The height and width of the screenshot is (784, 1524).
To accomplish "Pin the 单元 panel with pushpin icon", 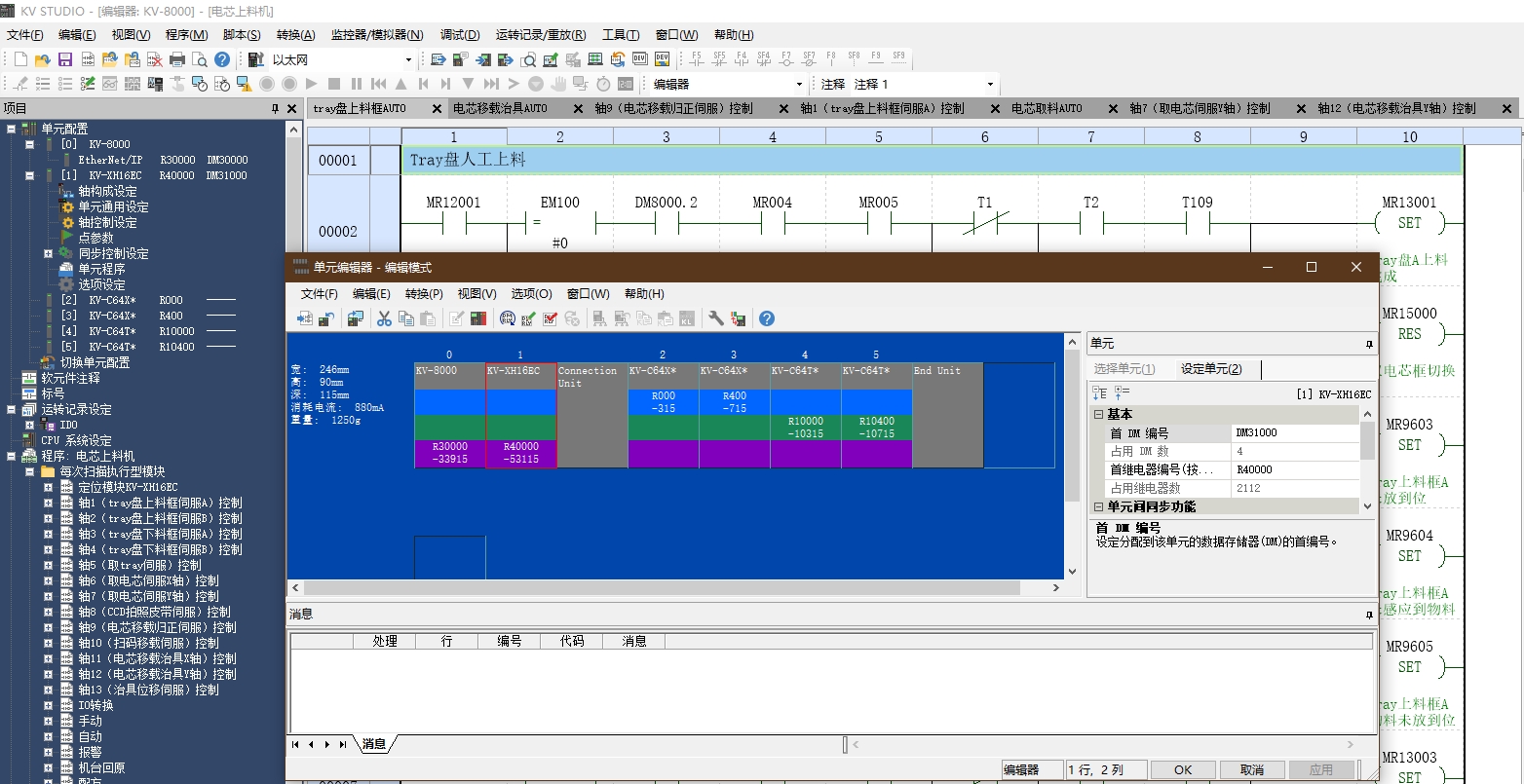I will 1369,344.
